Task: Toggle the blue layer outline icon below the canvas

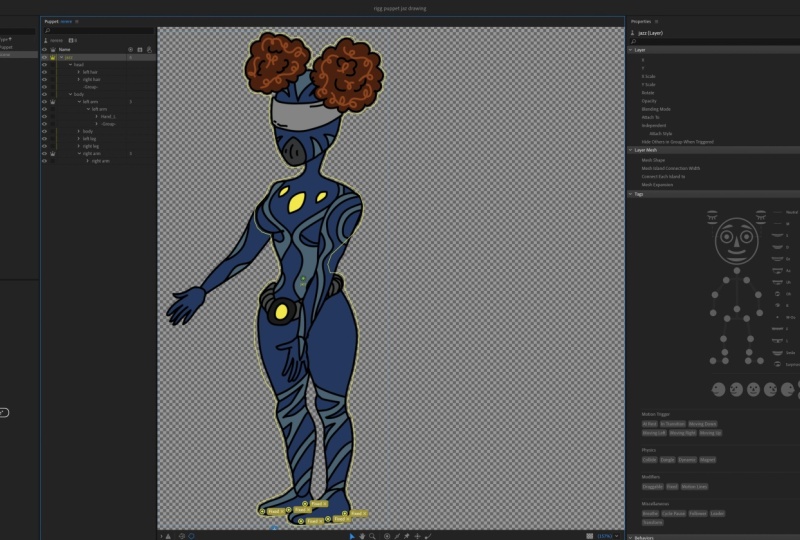Action: [x=191, y=536]
